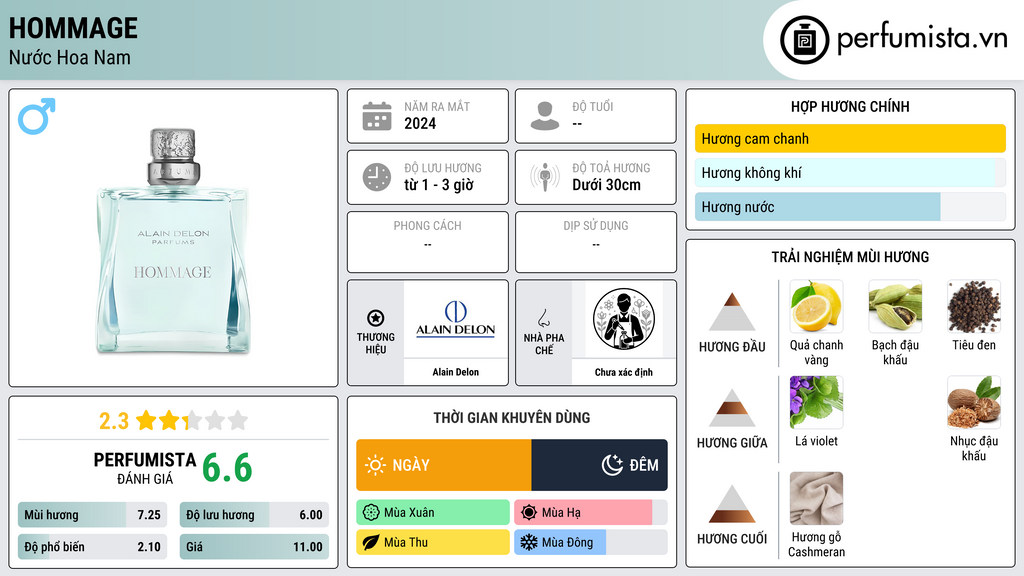This screenshot has width=1024, height=576.
Task: Click the clock icon beside Độ lưu hương
Action: click(377, 177)
